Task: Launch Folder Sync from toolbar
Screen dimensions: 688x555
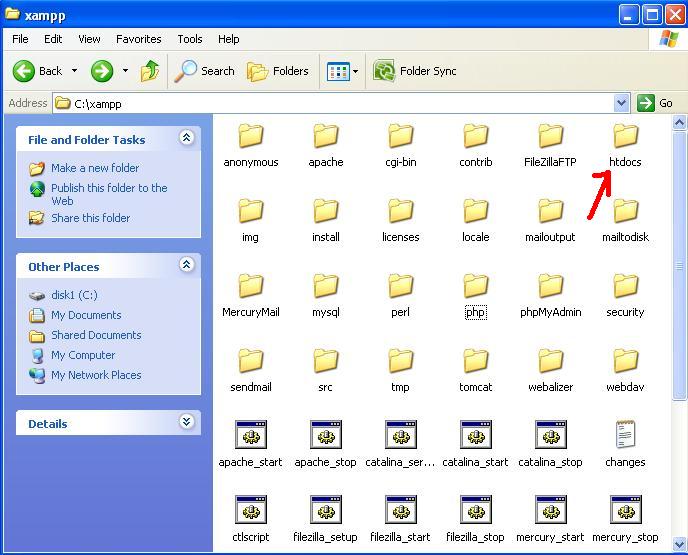Action: coord(415,71)
